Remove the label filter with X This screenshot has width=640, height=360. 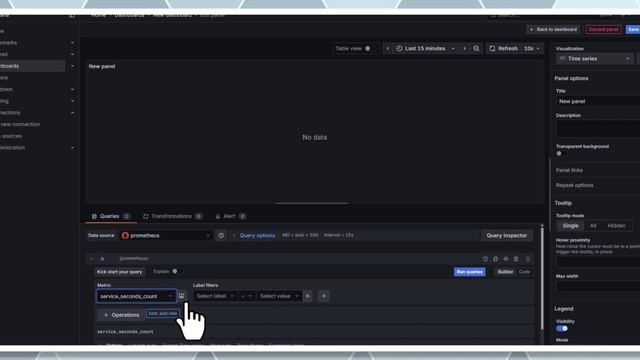tap(308, 296)
